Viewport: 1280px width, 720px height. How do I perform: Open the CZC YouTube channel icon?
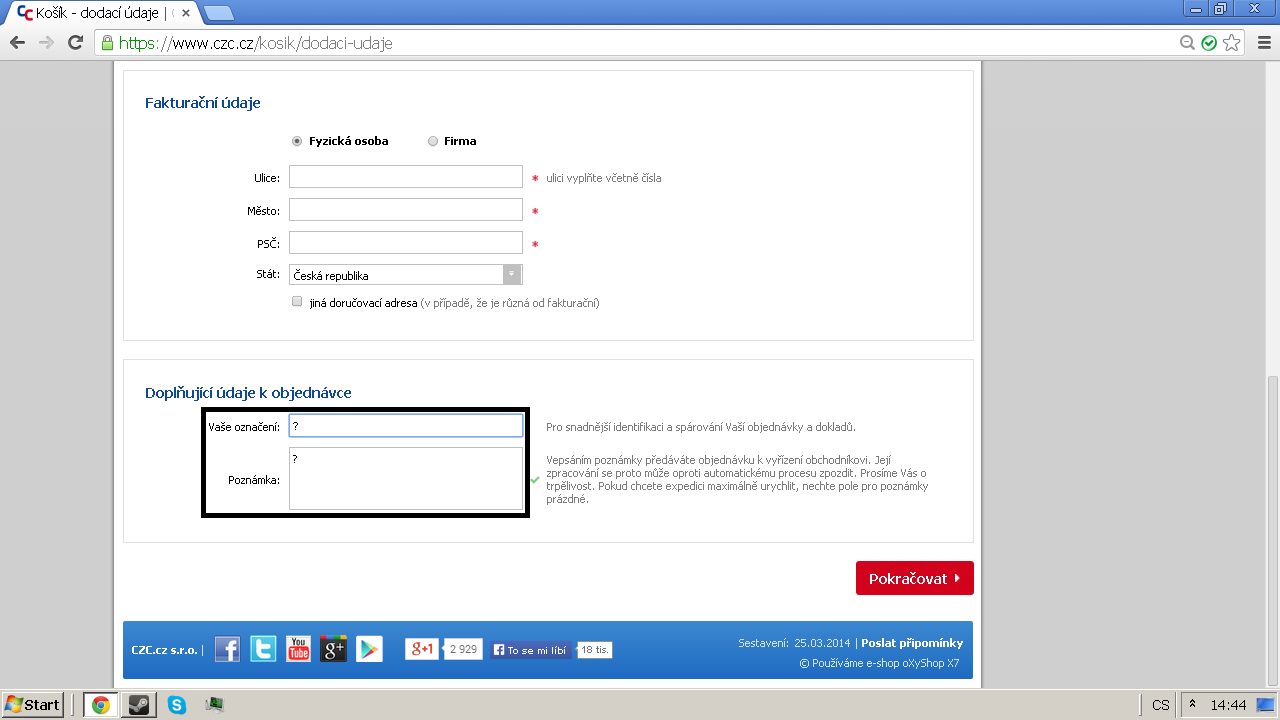[298, 649]
